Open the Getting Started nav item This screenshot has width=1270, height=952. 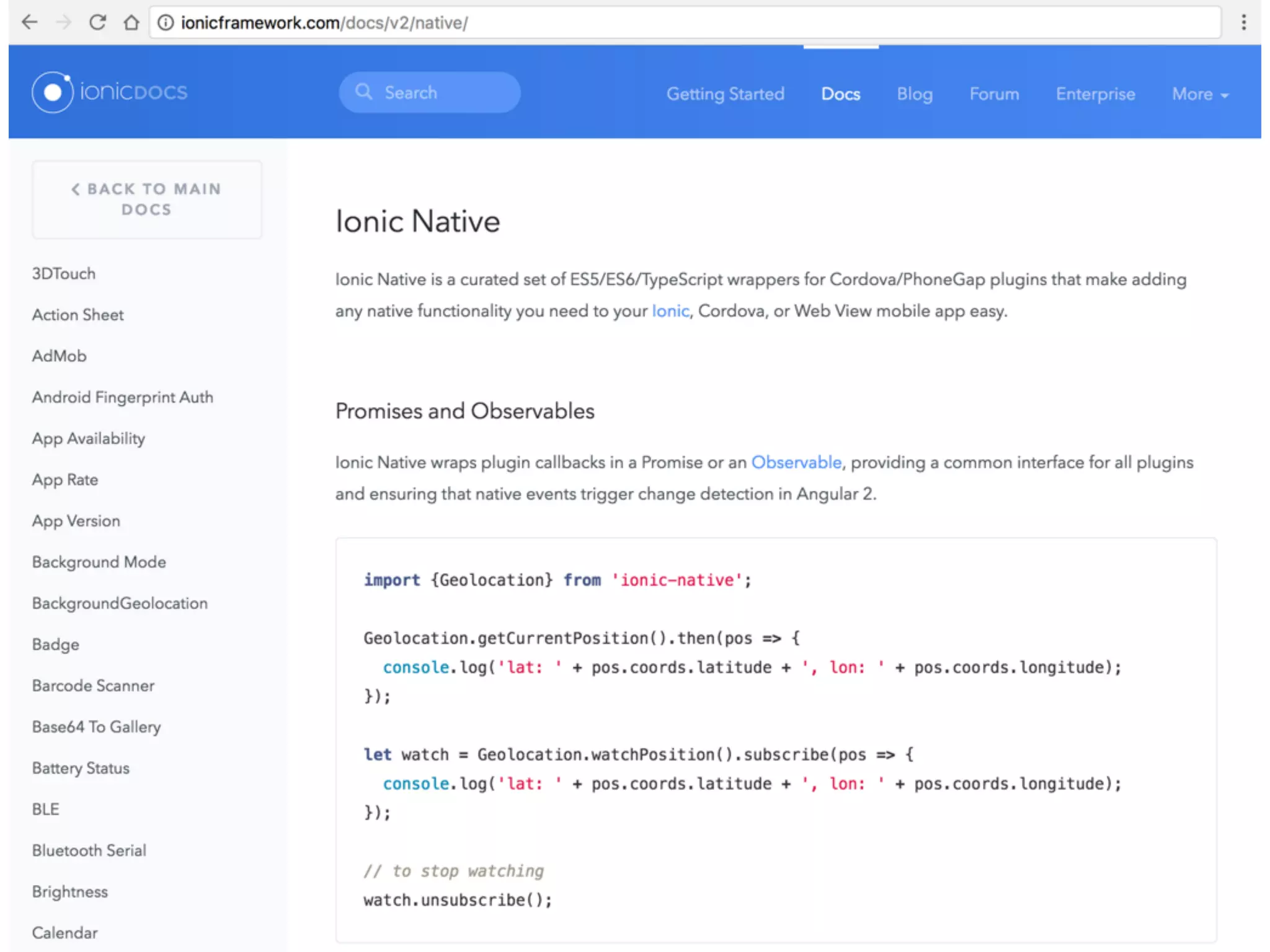(x=725, y=94)
